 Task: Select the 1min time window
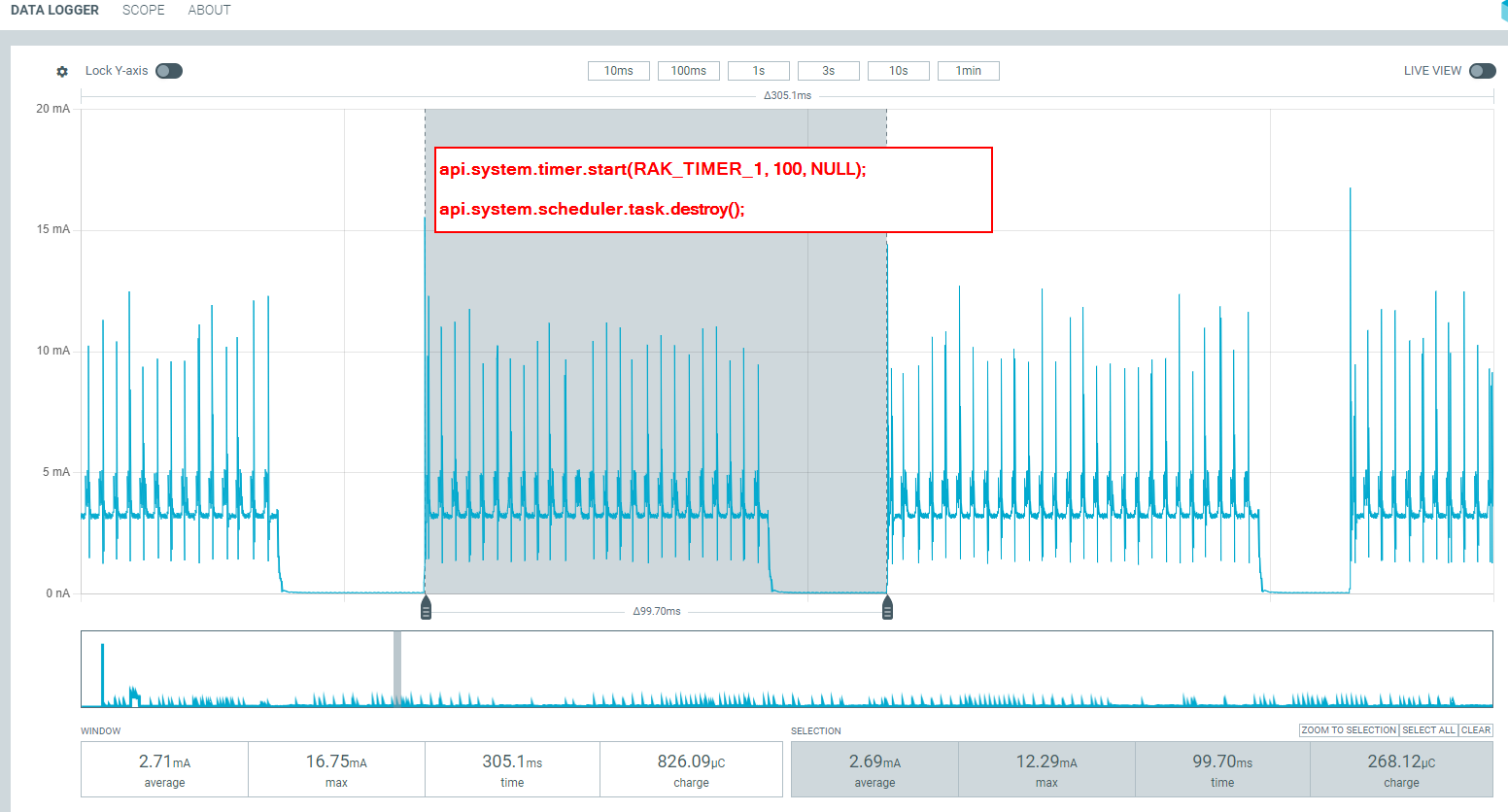coord(968,71)
